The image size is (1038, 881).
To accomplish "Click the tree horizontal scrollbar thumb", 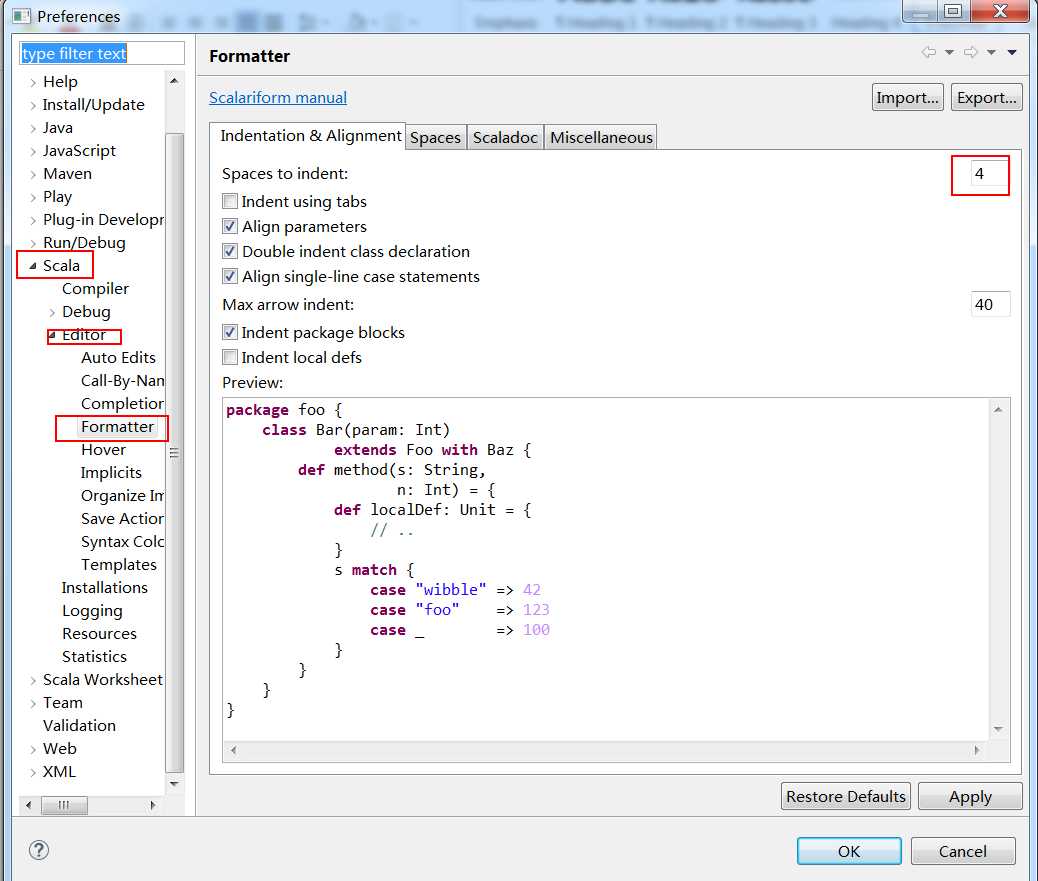I will (x=64, y=805).
